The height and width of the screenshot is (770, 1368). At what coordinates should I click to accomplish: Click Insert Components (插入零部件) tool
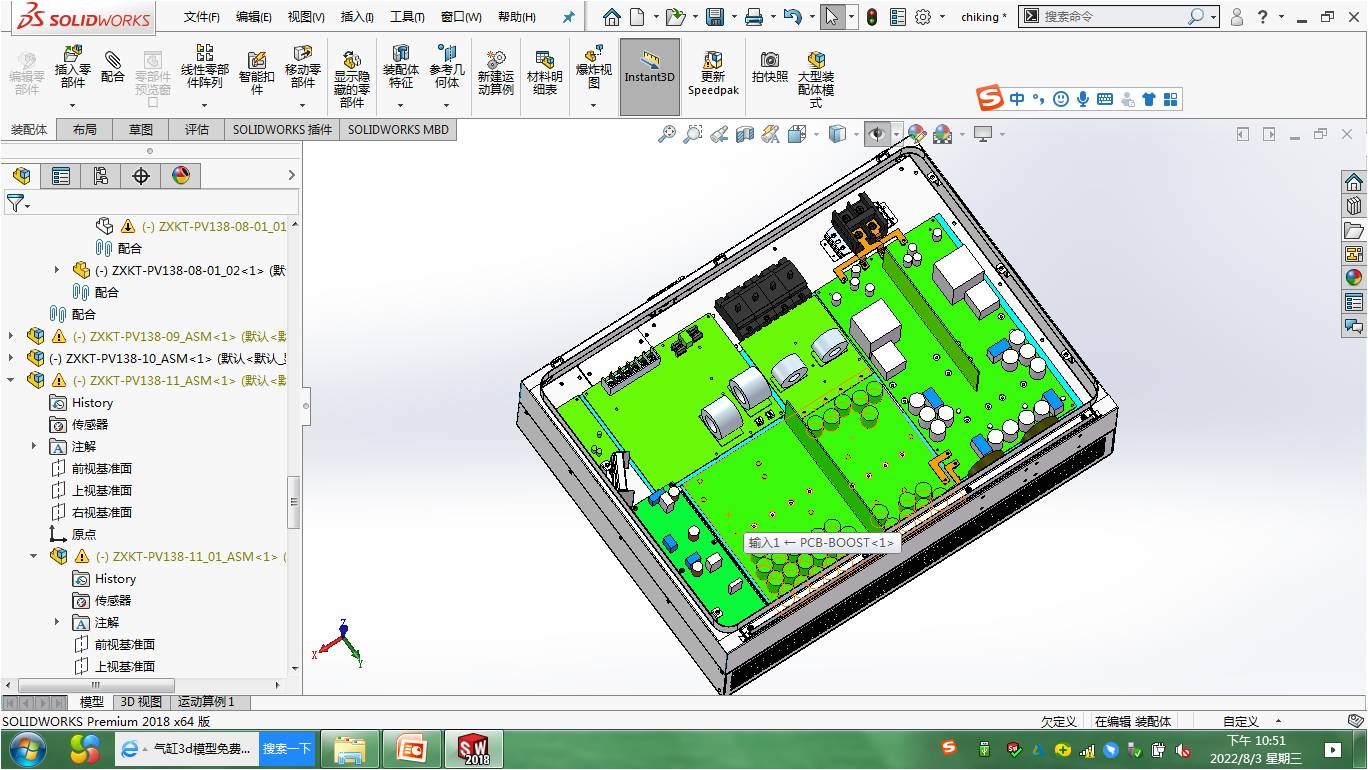pos(72,68)
